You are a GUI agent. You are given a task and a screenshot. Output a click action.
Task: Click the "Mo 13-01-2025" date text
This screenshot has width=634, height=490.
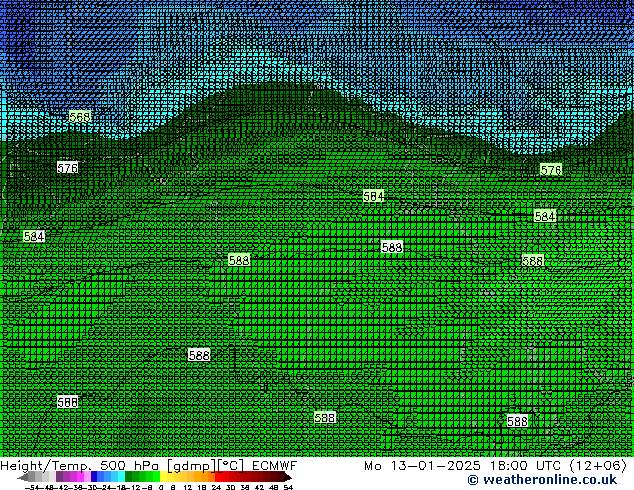tap(422, 466)
